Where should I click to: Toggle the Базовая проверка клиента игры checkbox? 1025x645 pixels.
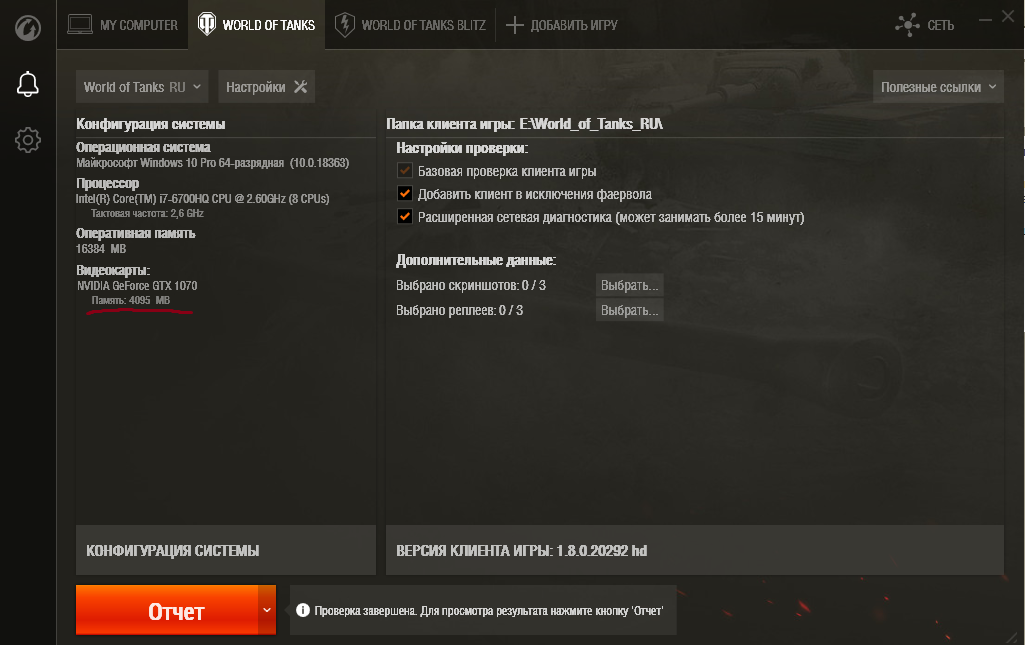405,171
